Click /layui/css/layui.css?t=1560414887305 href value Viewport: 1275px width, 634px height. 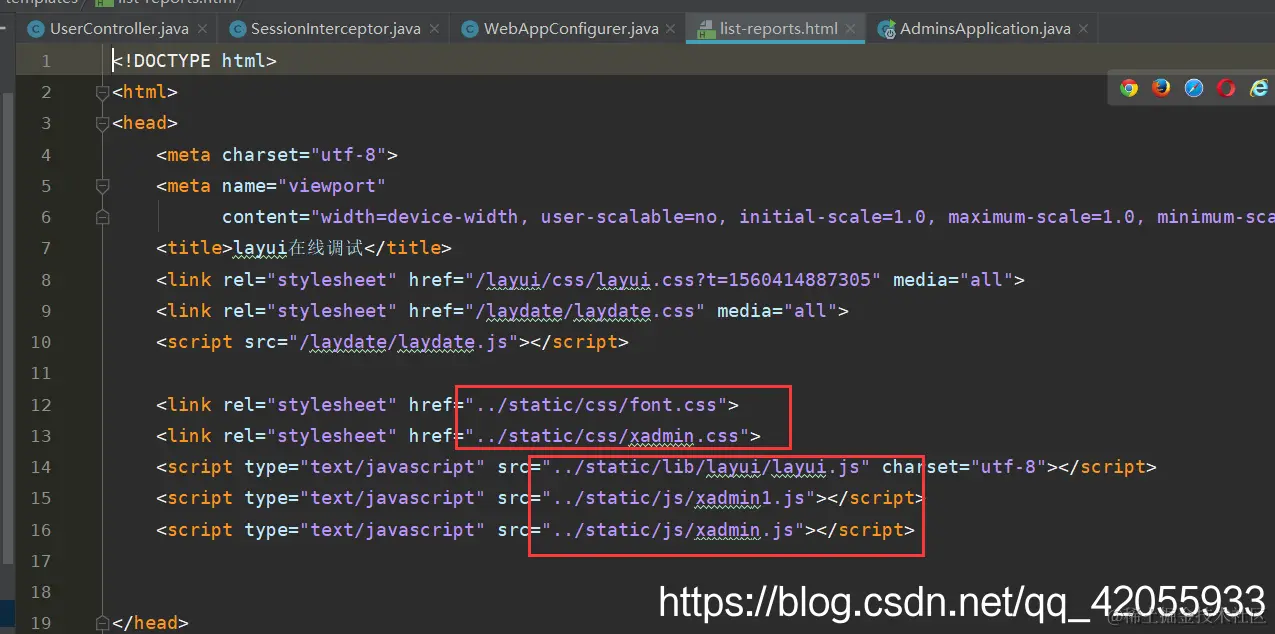(x=674, y=280)
